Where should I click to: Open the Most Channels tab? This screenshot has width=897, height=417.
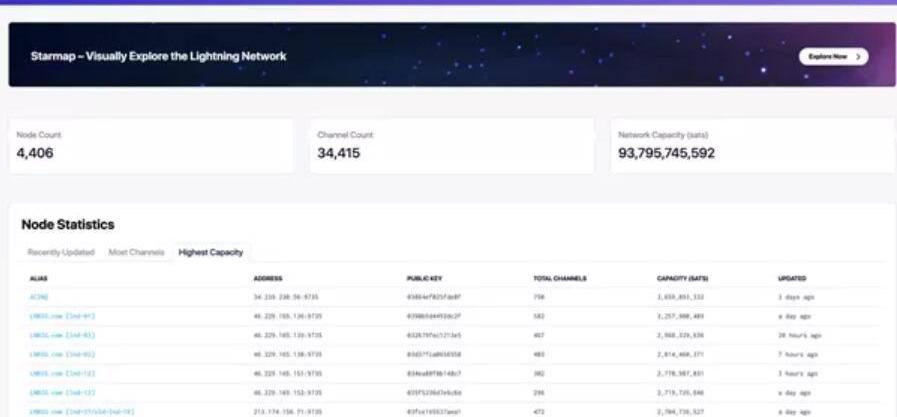tap(135, 252)
